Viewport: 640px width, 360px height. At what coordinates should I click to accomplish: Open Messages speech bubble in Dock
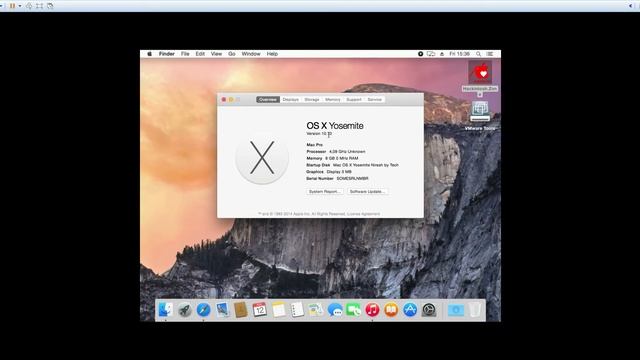335,310
